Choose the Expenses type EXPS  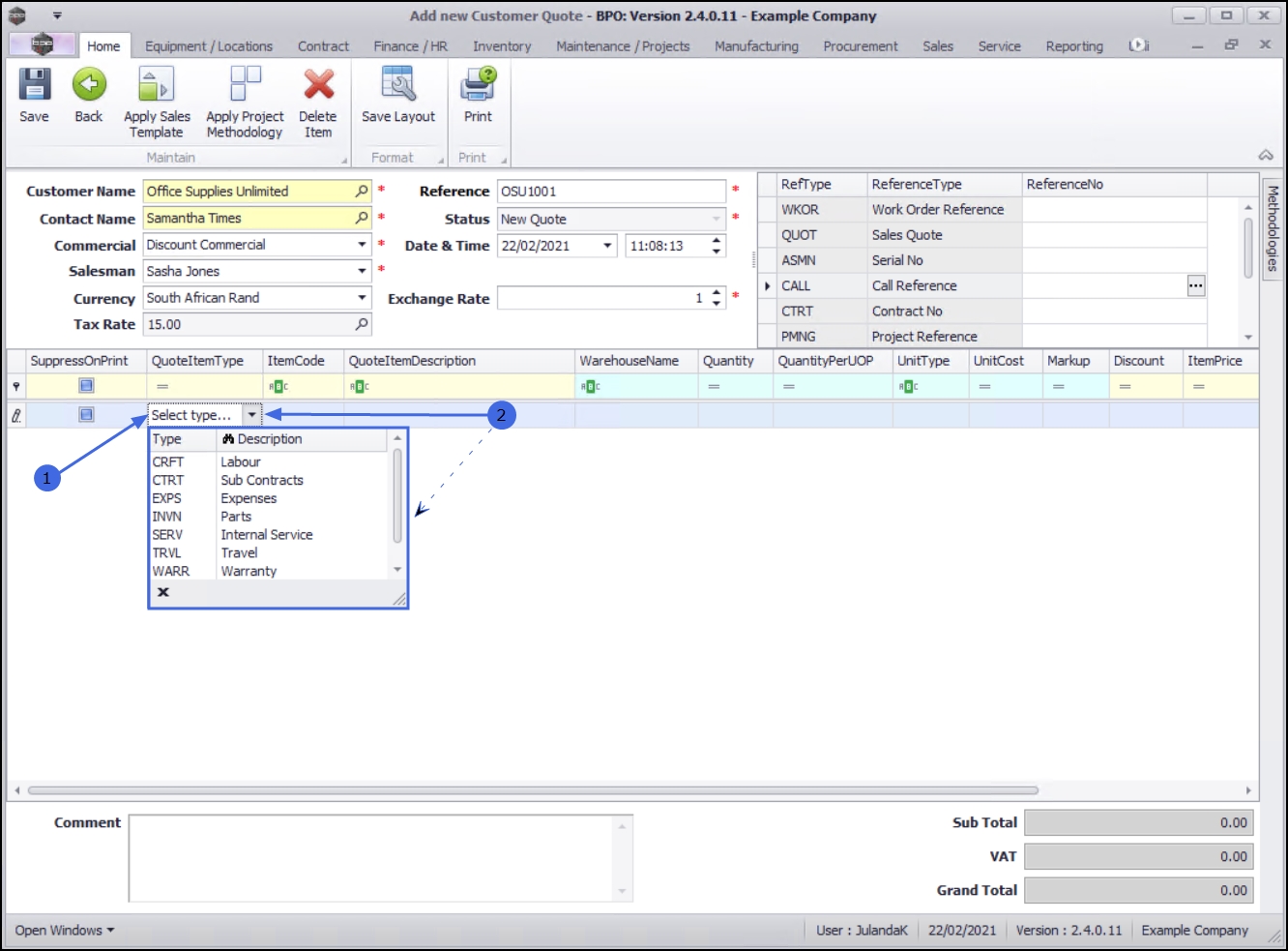click(269, 498)
